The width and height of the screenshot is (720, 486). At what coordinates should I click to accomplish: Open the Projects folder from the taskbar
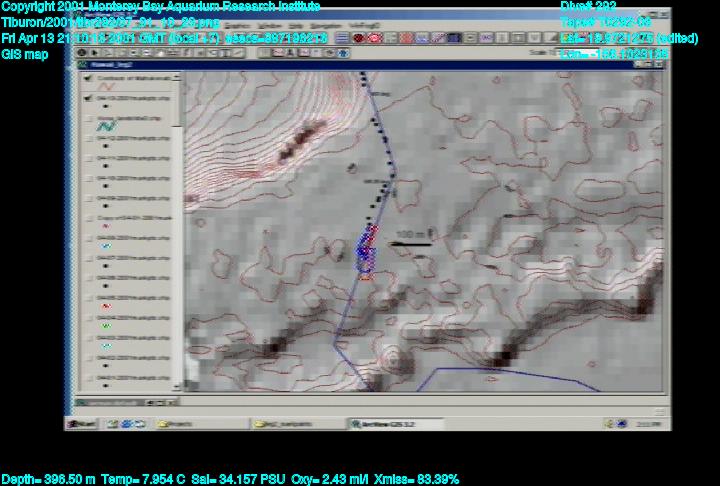(x=176, y=424)
